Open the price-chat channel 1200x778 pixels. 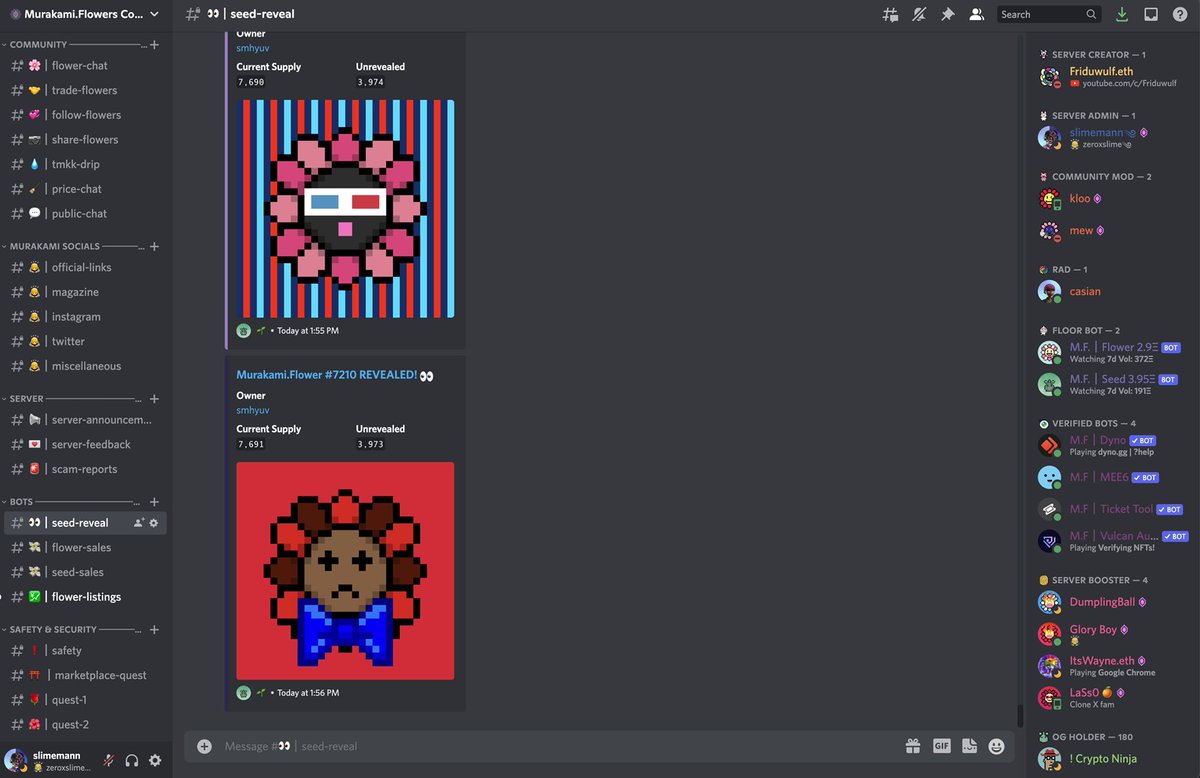point(86,189)
